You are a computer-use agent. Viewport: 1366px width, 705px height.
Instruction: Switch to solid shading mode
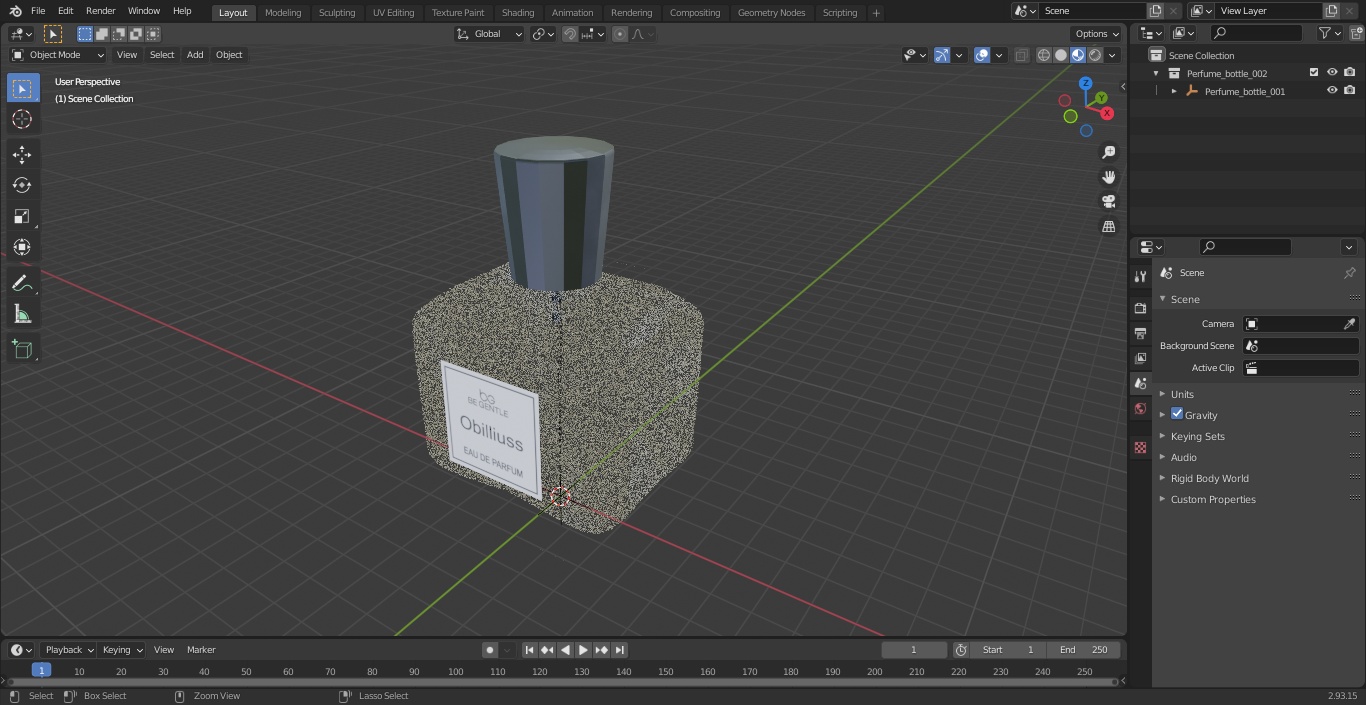pos(1061,55)
